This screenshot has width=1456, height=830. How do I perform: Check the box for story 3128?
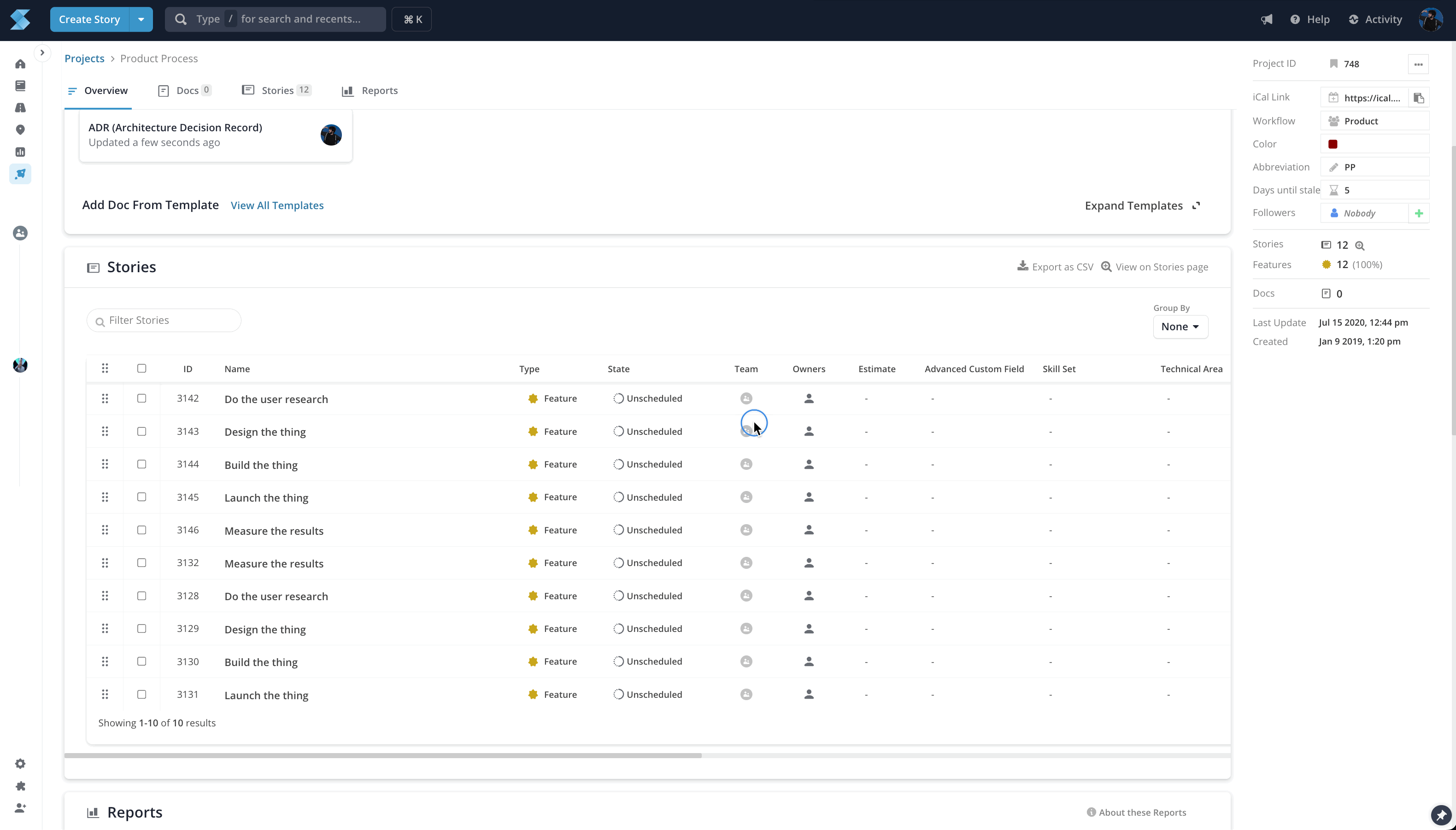tap(141, 596)
